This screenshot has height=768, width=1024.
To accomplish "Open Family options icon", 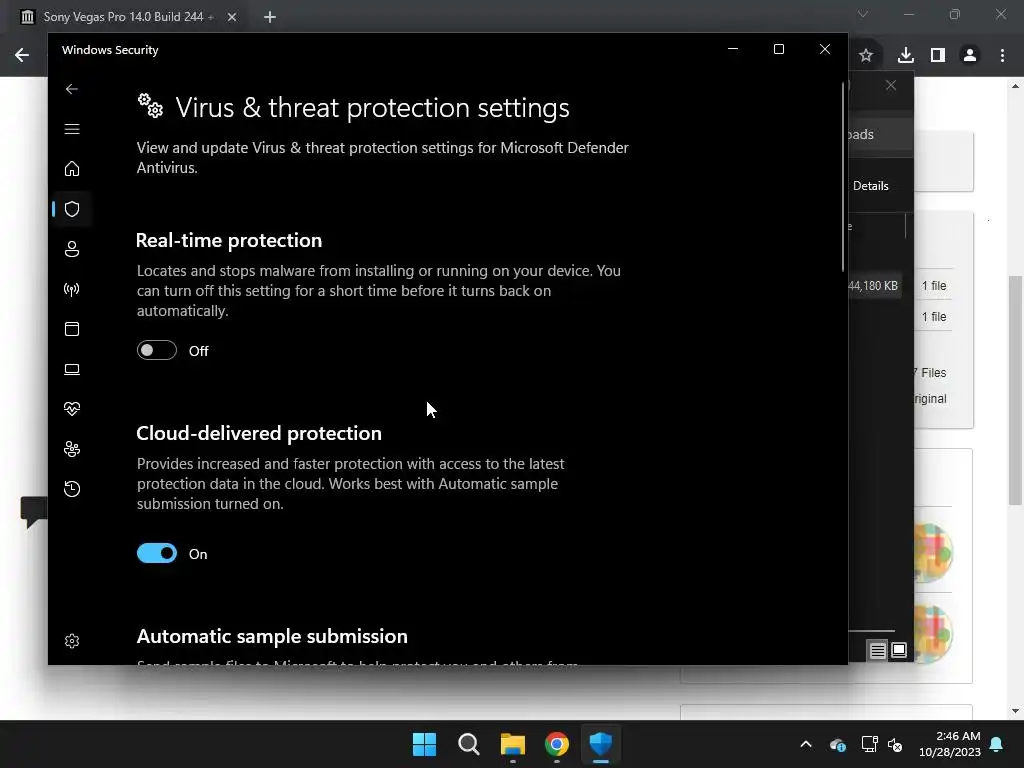I will coord(72,449).
